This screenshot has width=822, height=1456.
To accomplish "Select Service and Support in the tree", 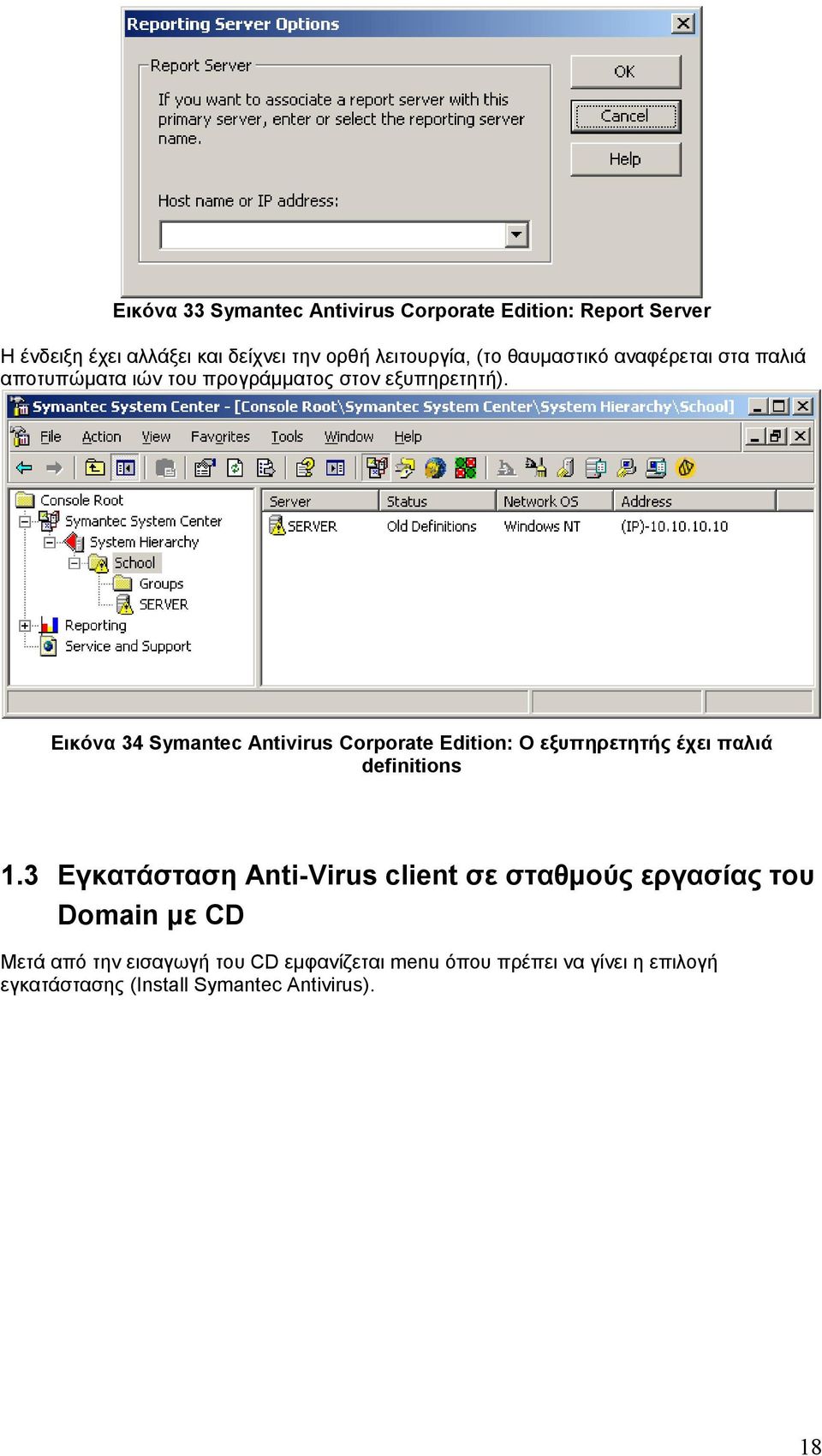I will (x=128, y=646).
